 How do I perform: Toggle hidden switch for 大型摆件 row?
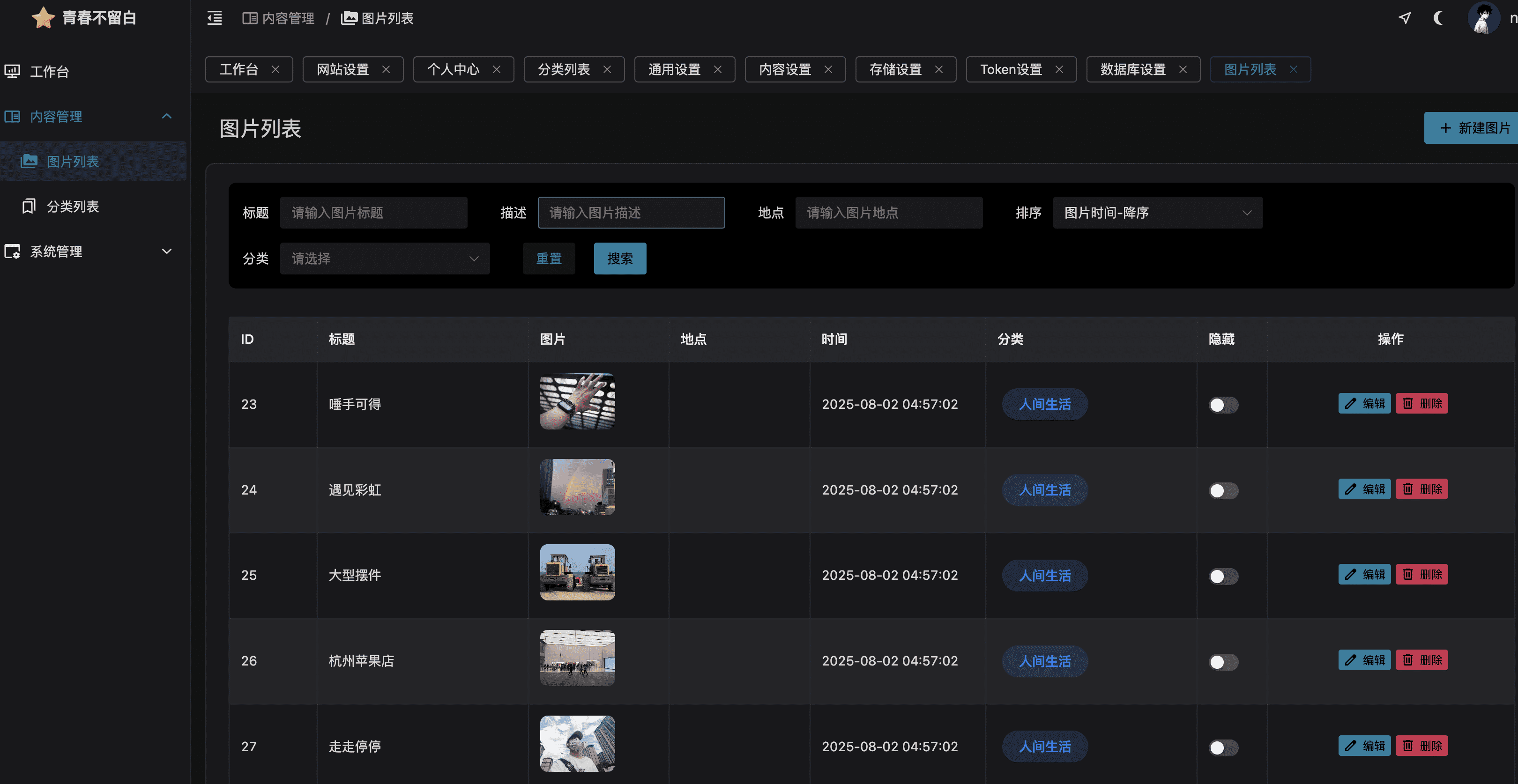[1223, 576]
